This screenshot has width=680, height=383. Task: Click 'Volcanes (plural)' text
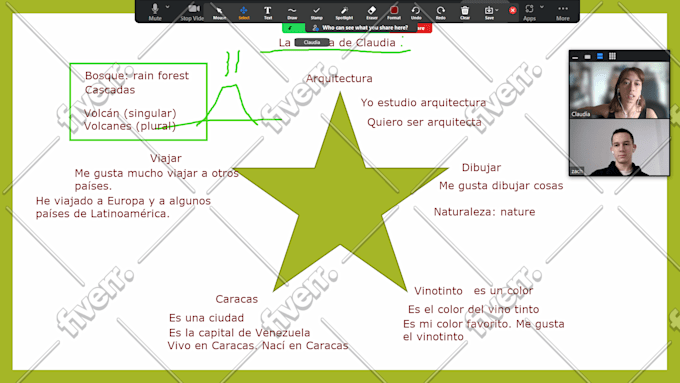pyautogui.click(x=130, y=126)
